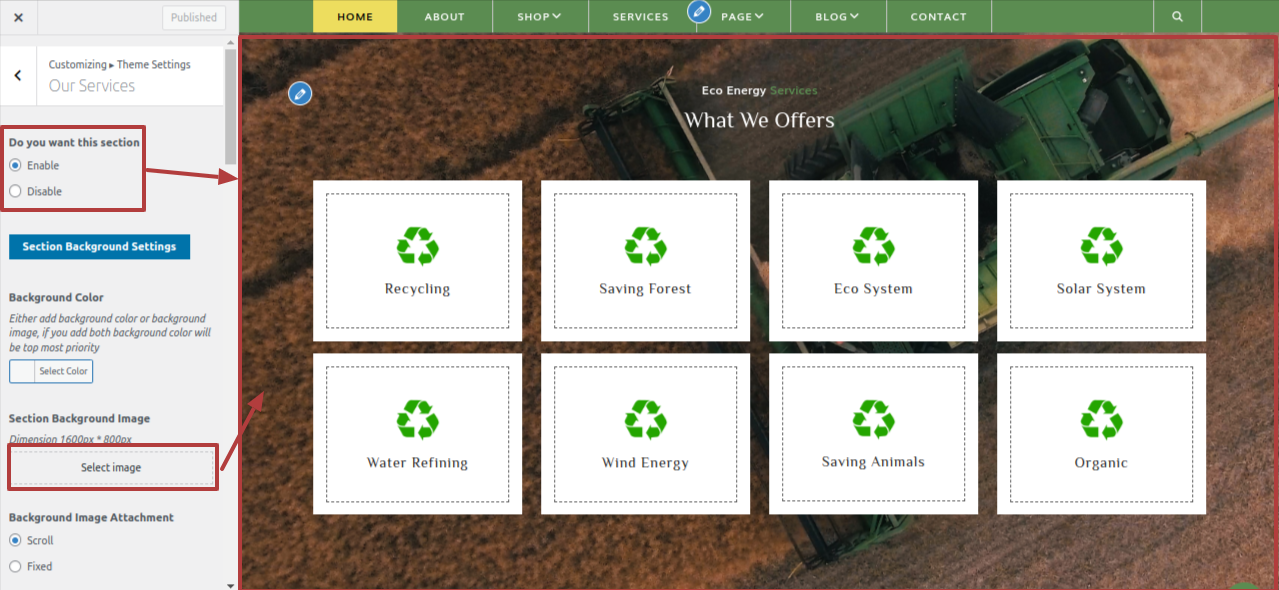Click the sidebar scrollbar down arrow
The height and width of the screenshot is (590, 1279).
(231, 584)
